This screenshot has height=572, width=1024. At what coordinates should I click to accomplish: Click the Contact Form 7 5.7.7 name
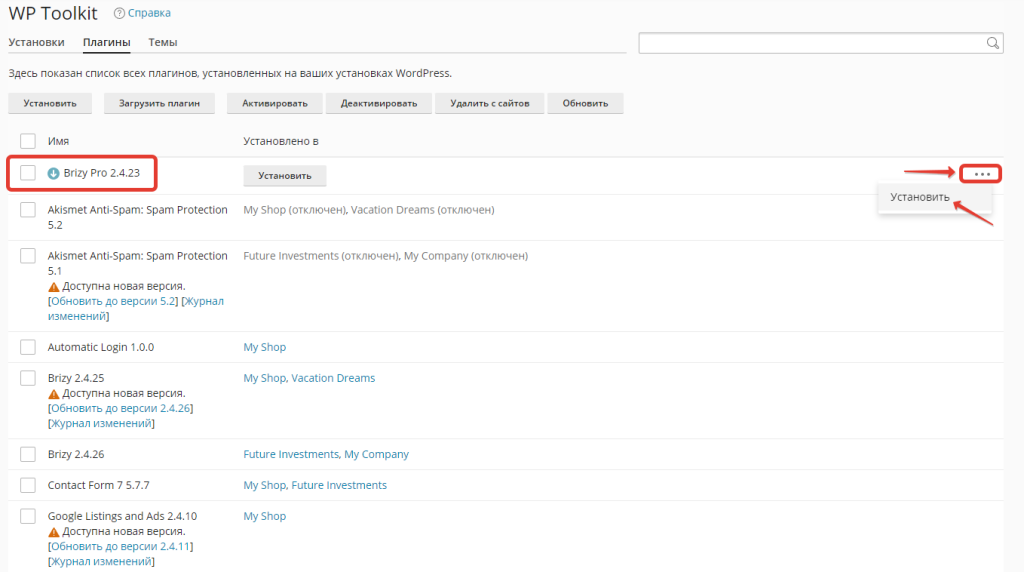pos(99,485)
